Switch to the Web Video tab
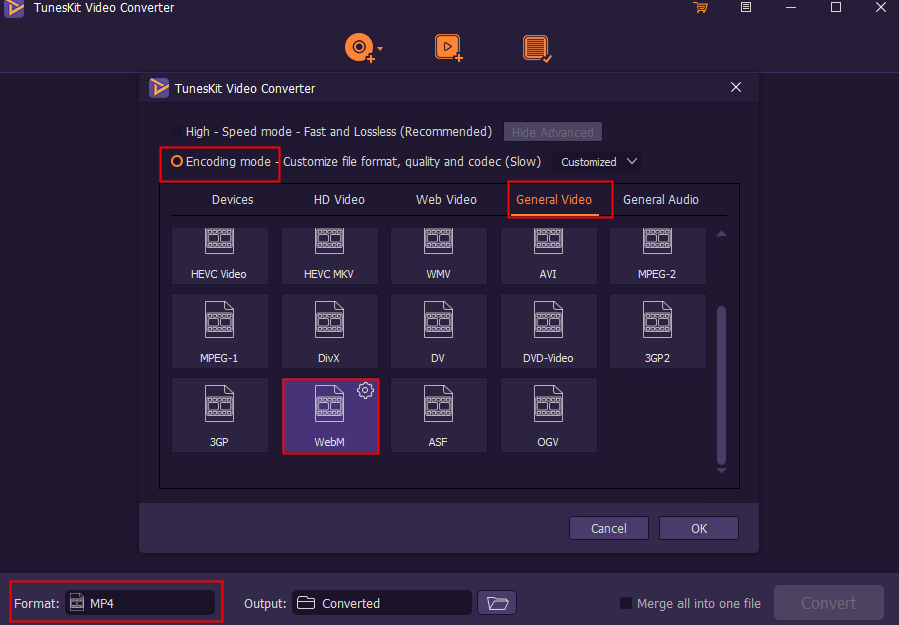The image size is (899, 625). point(446,200)
